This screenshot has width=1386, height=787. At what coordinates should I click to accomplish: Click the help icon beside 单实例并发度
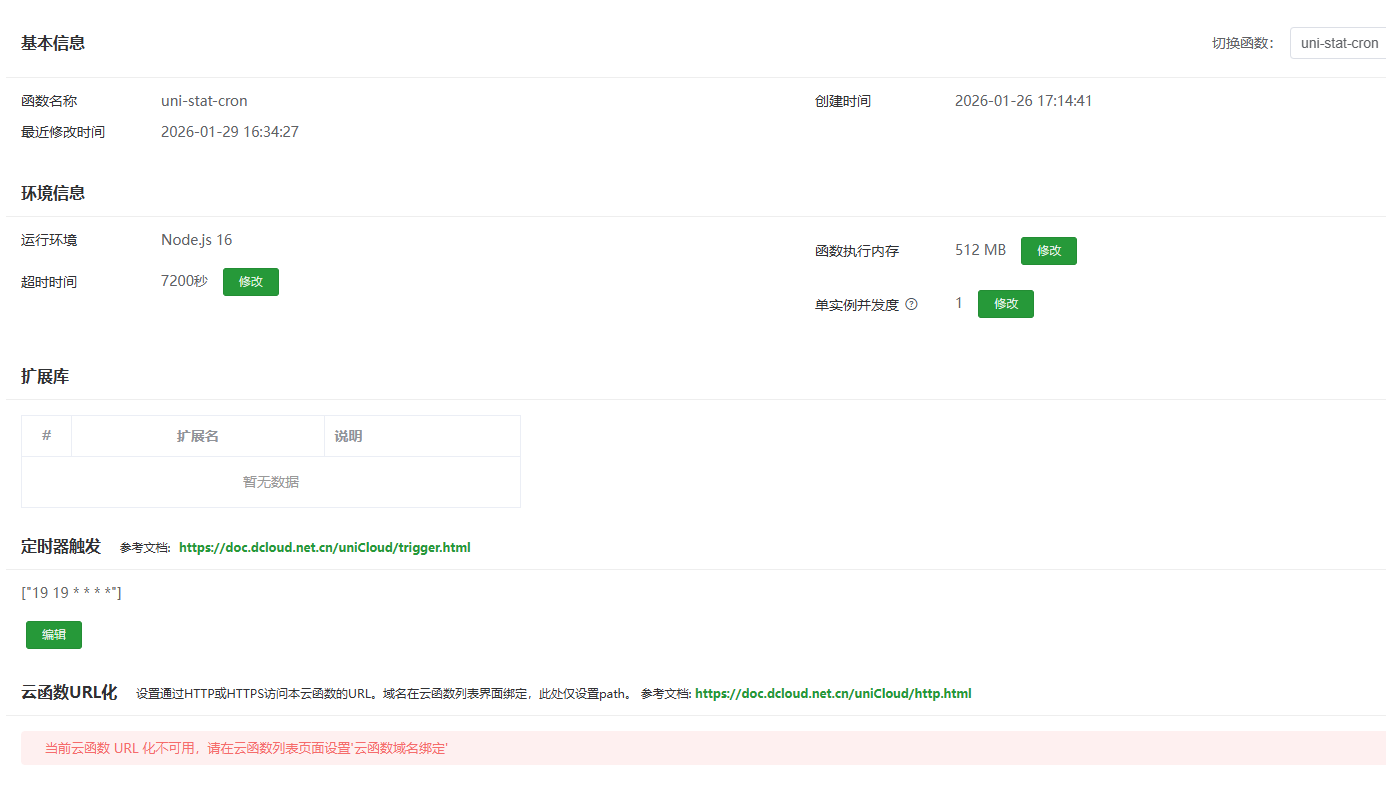point(911,305)
